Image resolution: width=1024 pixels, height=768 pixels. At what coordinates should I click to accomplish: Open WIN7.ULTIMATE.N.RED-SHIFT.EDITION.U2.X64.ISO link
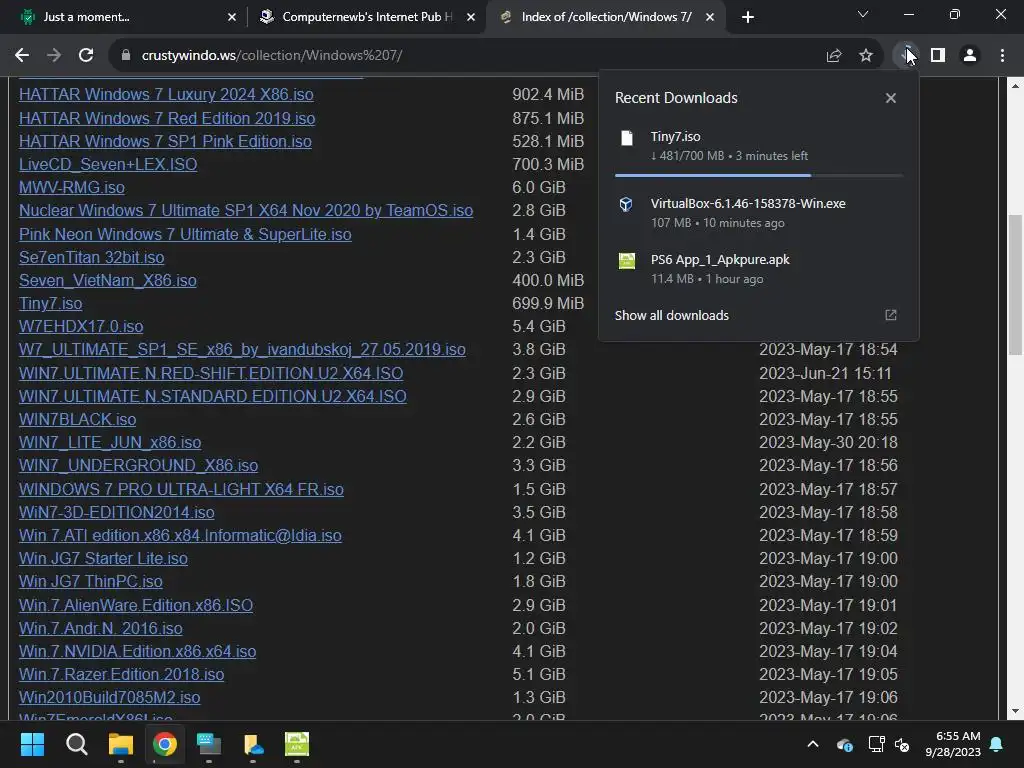pyautogui.click(x=211, y=373)
